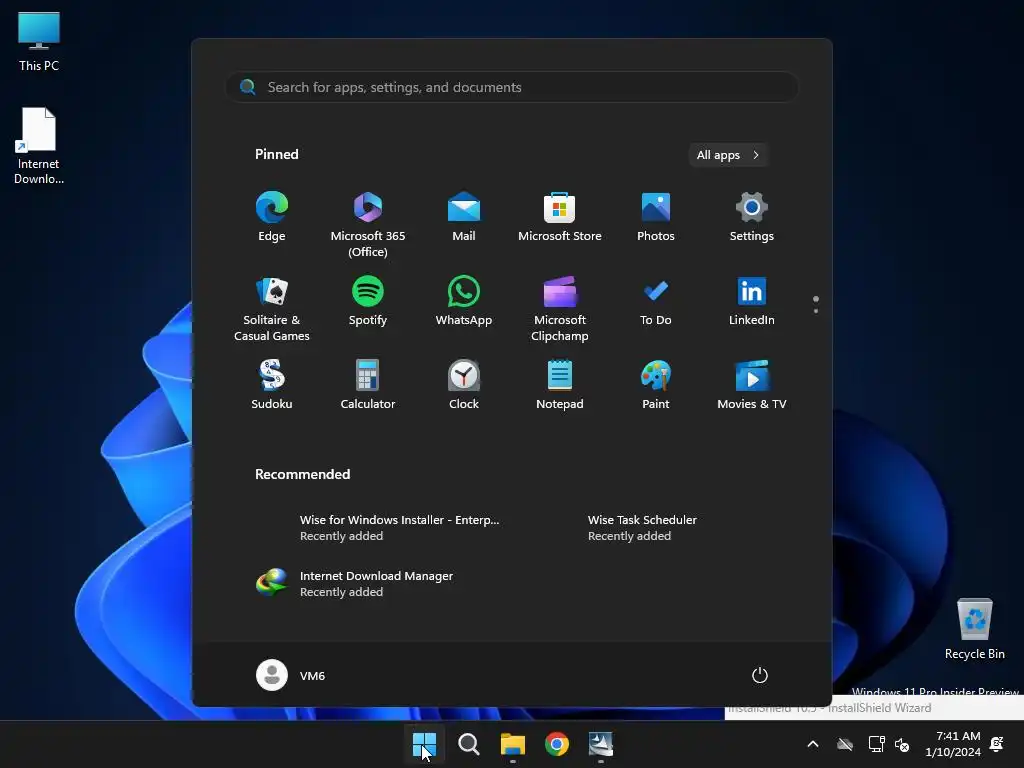
Task: Click the Recommended section heading
Action: pos(302,474)
